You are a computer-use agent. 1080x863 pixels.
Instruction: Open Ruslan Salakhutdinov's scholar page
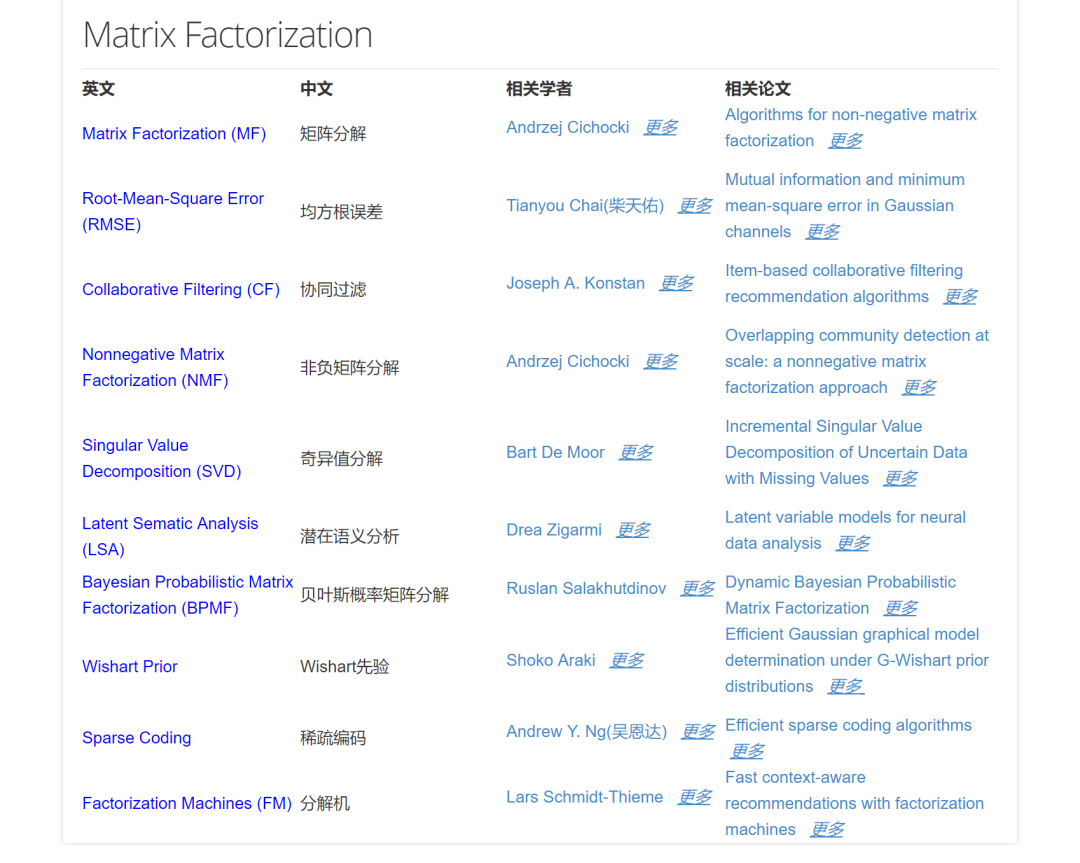pos(585,588)
